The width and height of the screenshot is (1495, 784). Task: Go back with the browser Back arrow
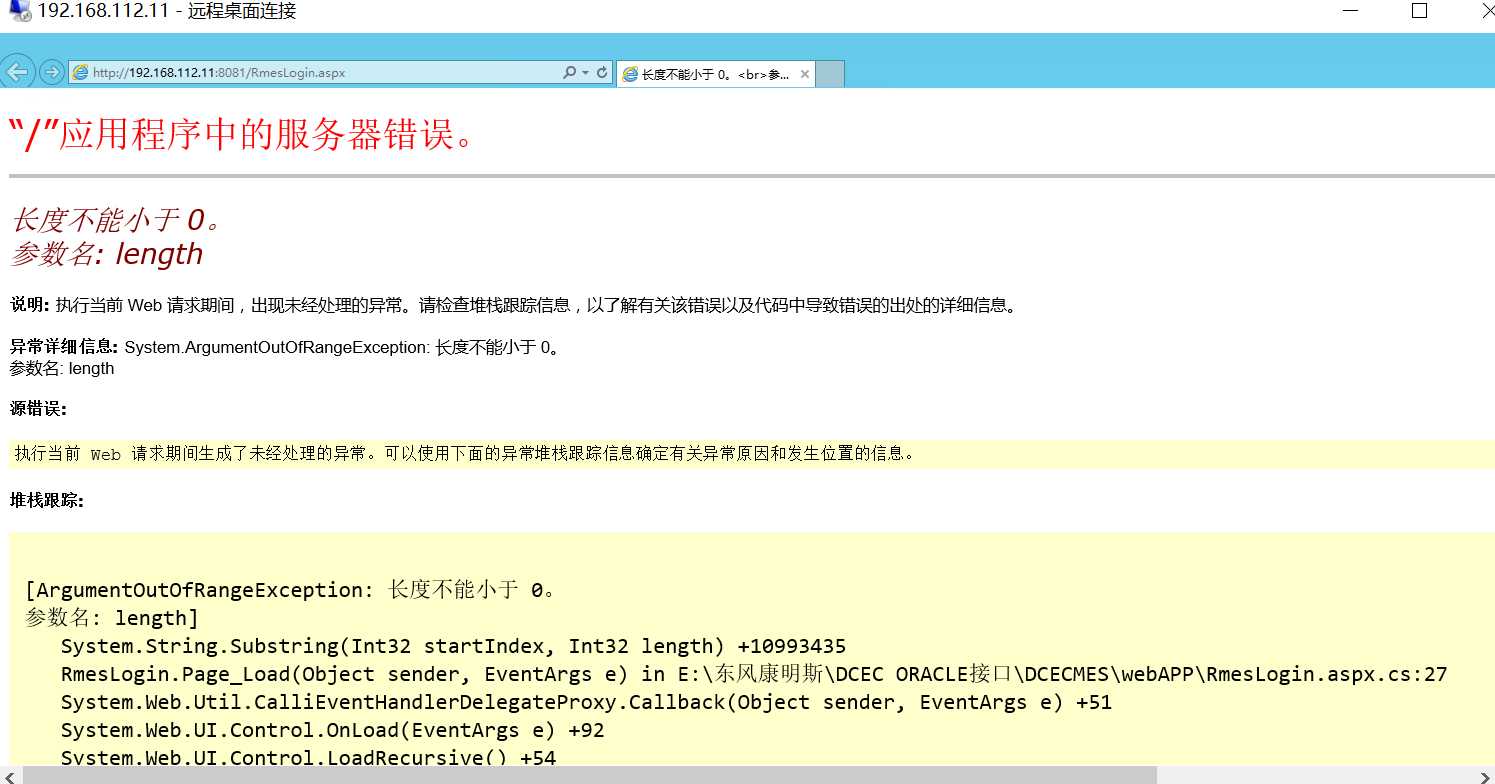coord(16,72)
